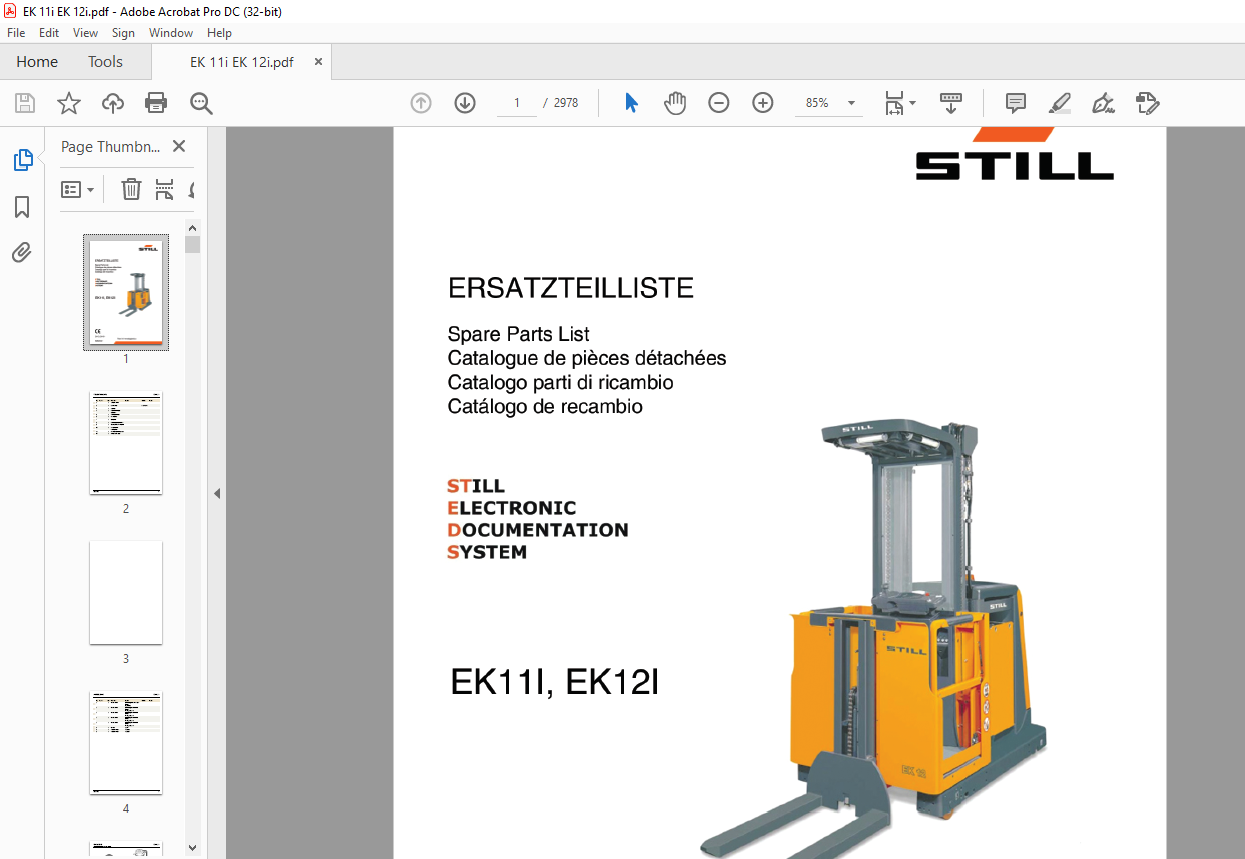Viewport: 1245px width, 859px height.
Task: Click the upload to cloud icon
Action: click(x=113, y=103)
